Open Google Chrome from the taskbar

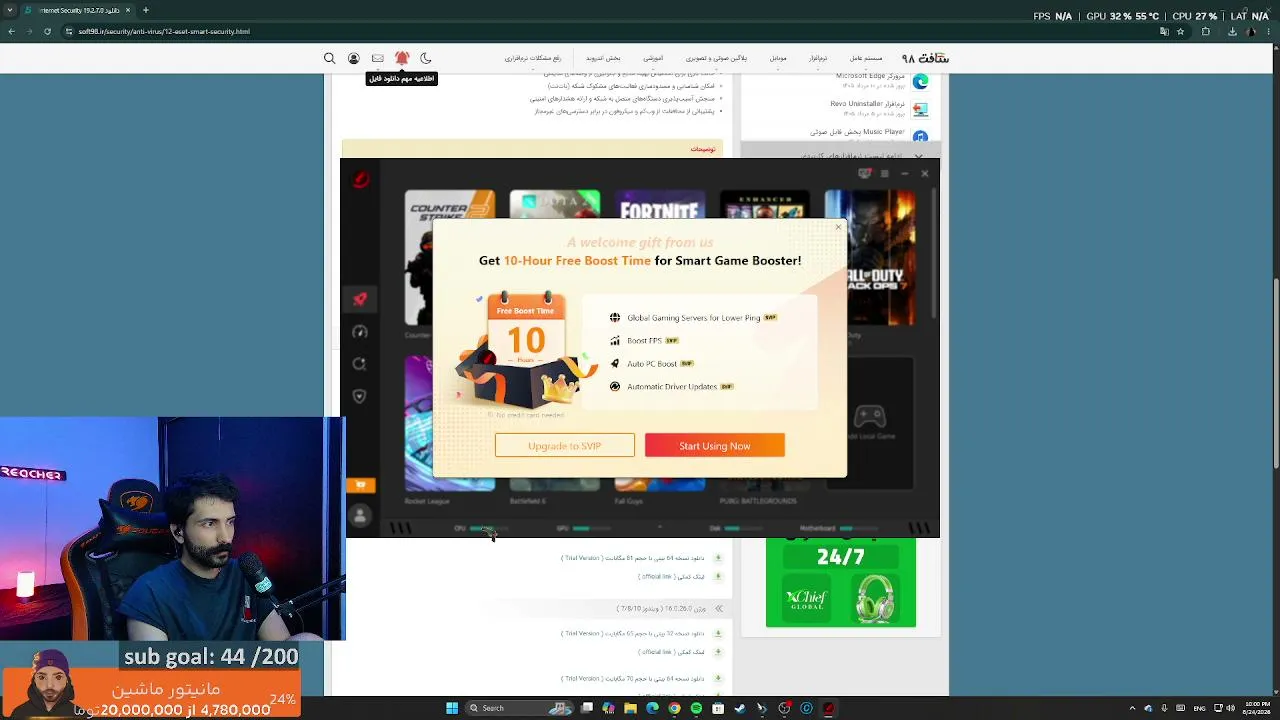click(675, 708)
